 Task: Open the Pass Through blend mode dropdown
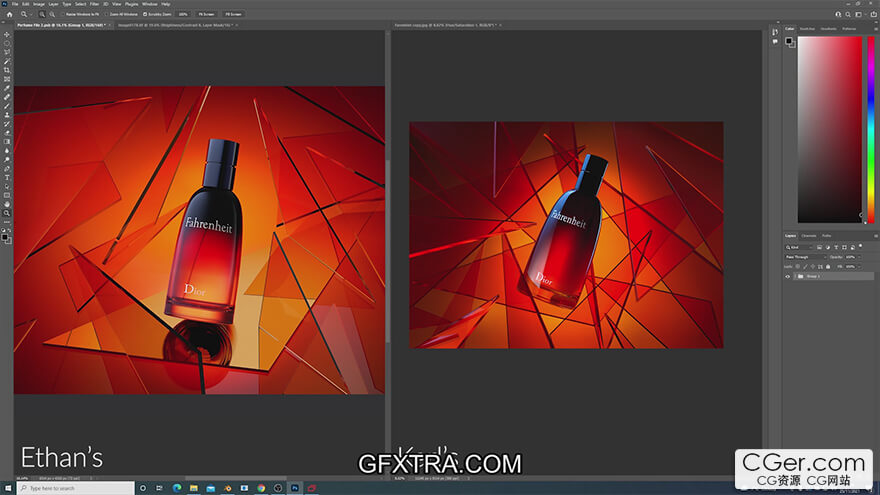coord(805,257)
